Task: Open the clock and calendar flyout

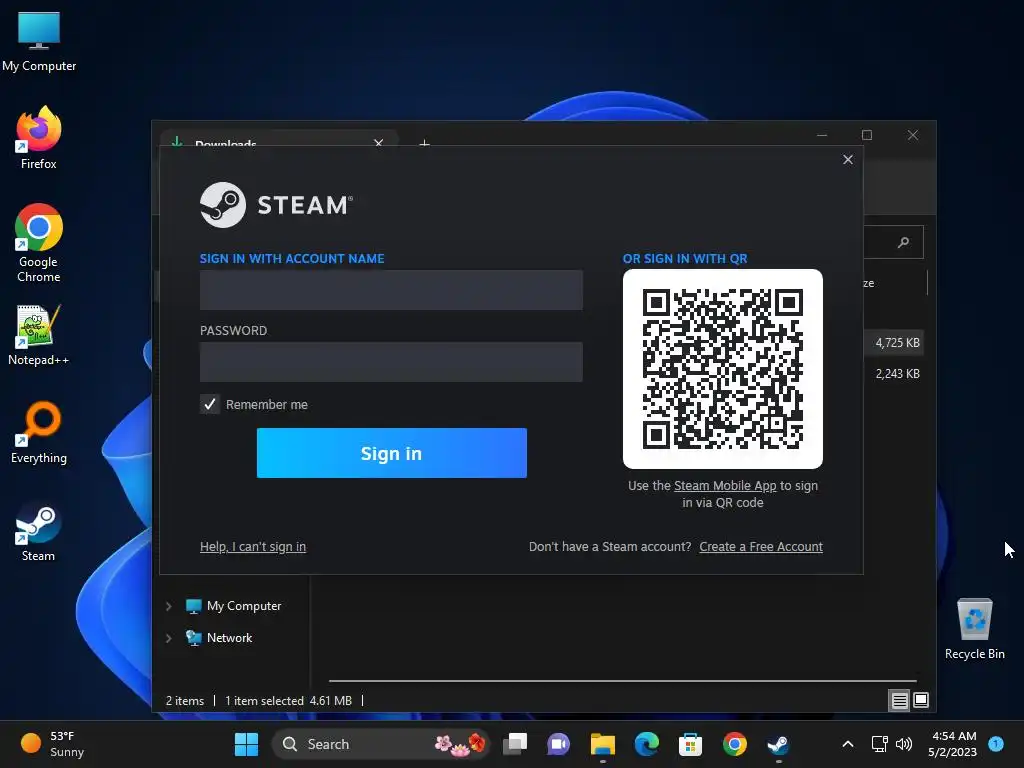Action: [x=953, y=744]
